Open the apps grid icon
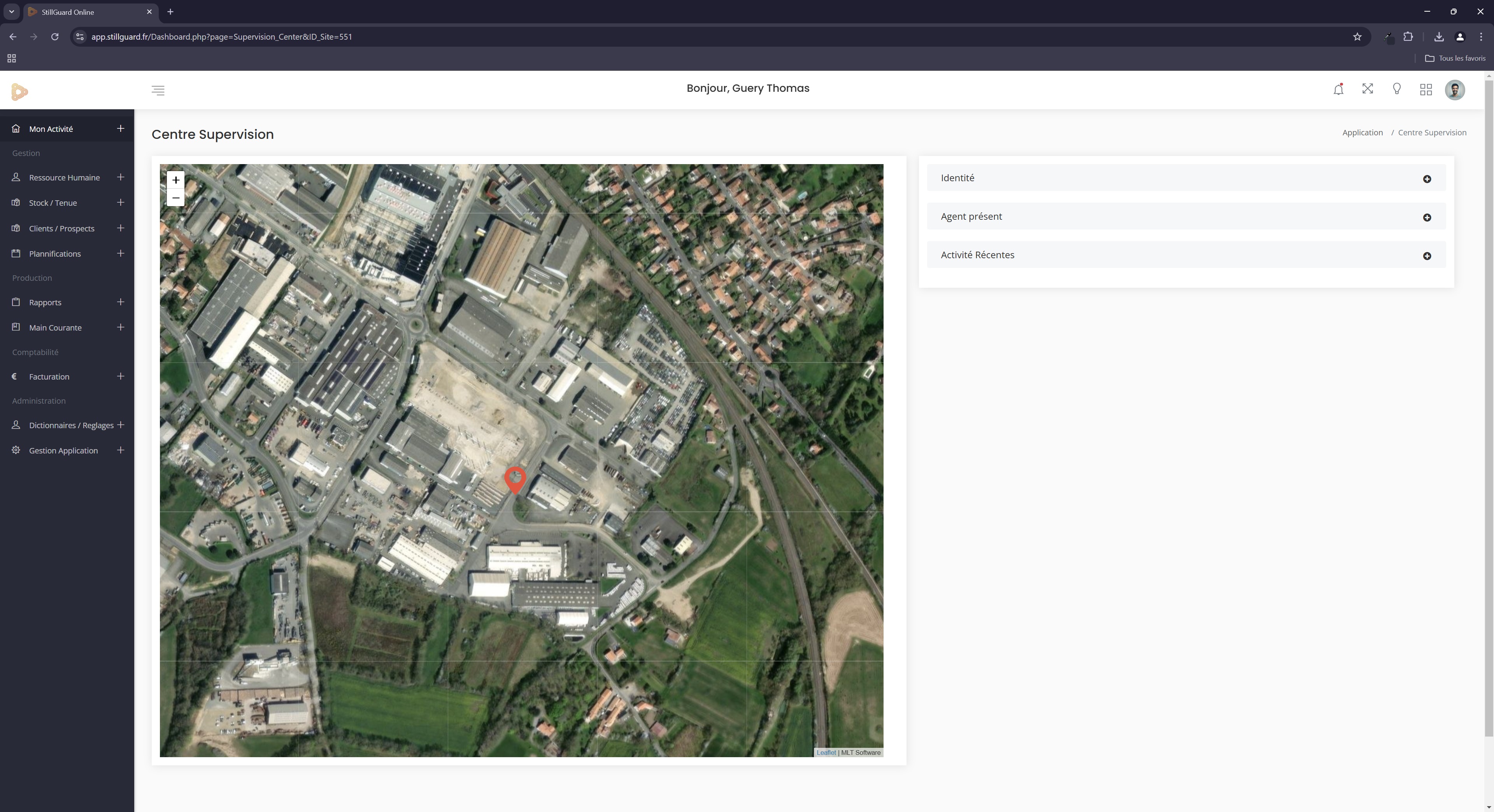Screen dimensions: 1494x812 [1426, 89]
